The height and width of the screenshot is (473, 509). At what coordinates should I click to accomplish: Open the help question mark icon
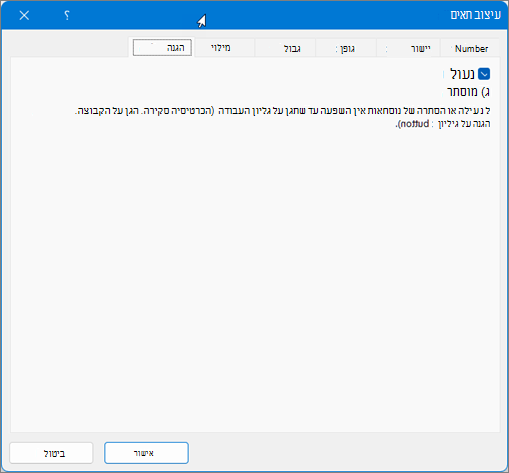(x=67, y=15)
